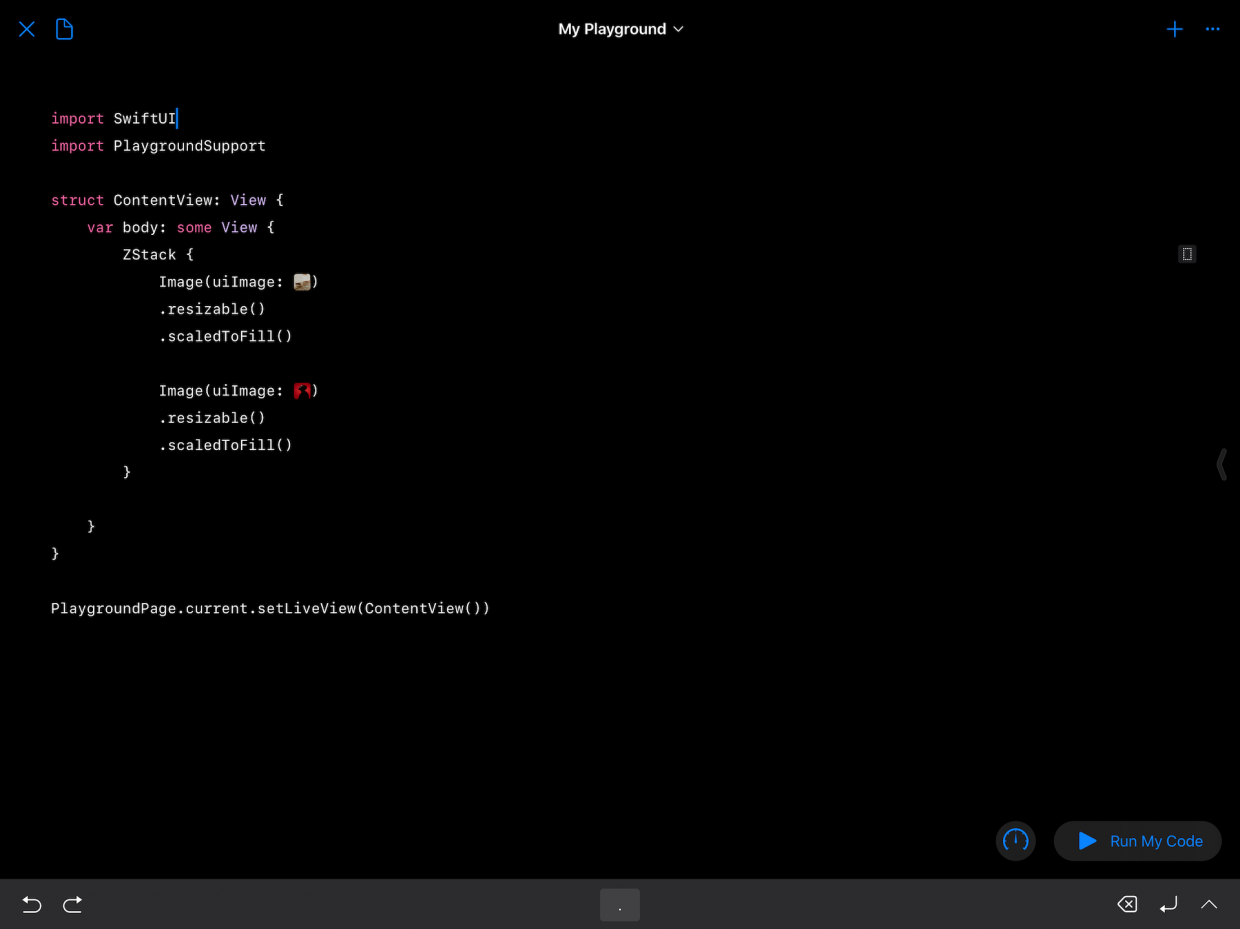
Task: Open the speedometer execution speed control
Action: [x=1015, y=841]
